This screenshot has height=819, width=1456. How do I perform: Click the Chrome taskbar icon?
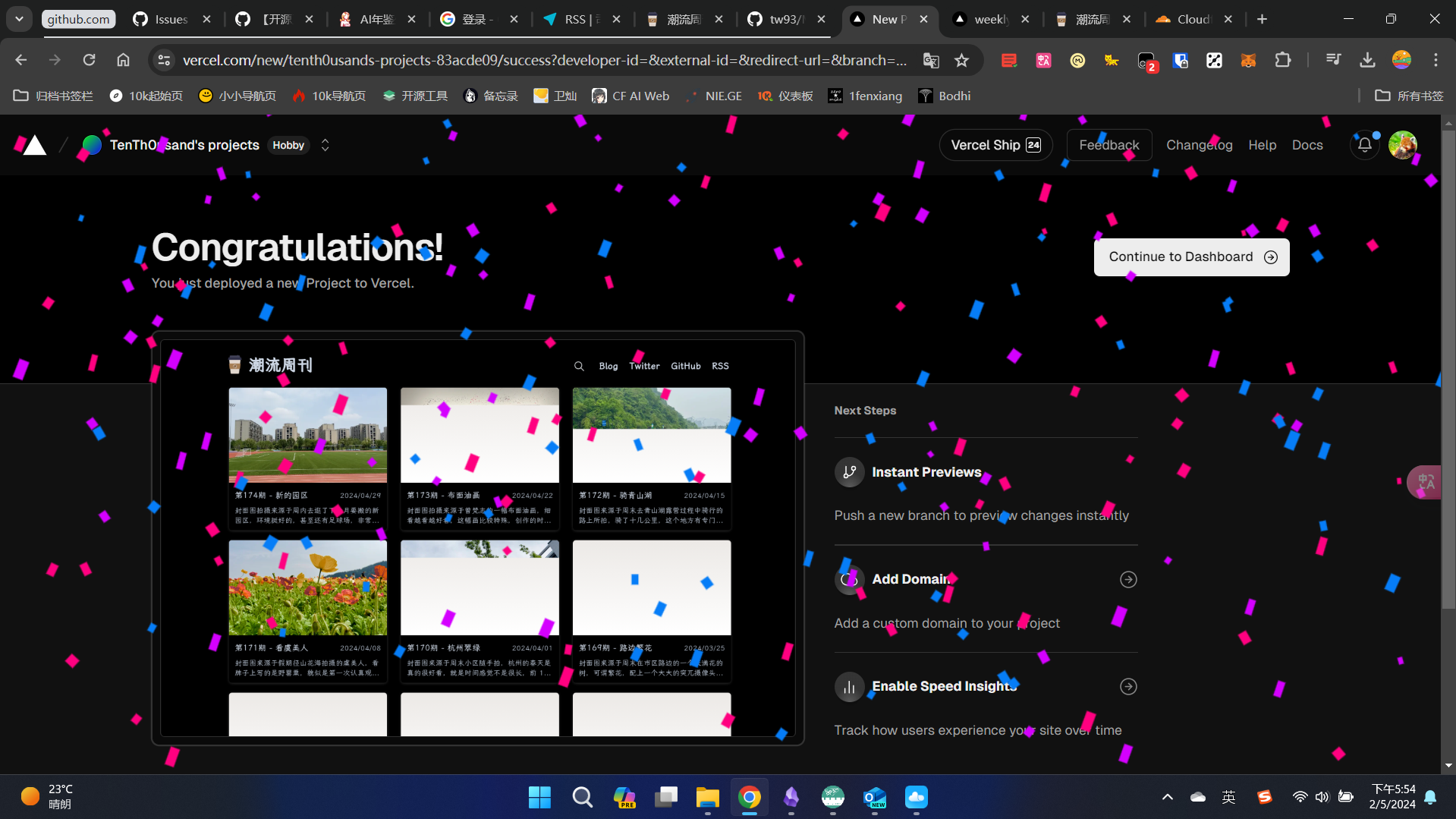tap(749, 797)
